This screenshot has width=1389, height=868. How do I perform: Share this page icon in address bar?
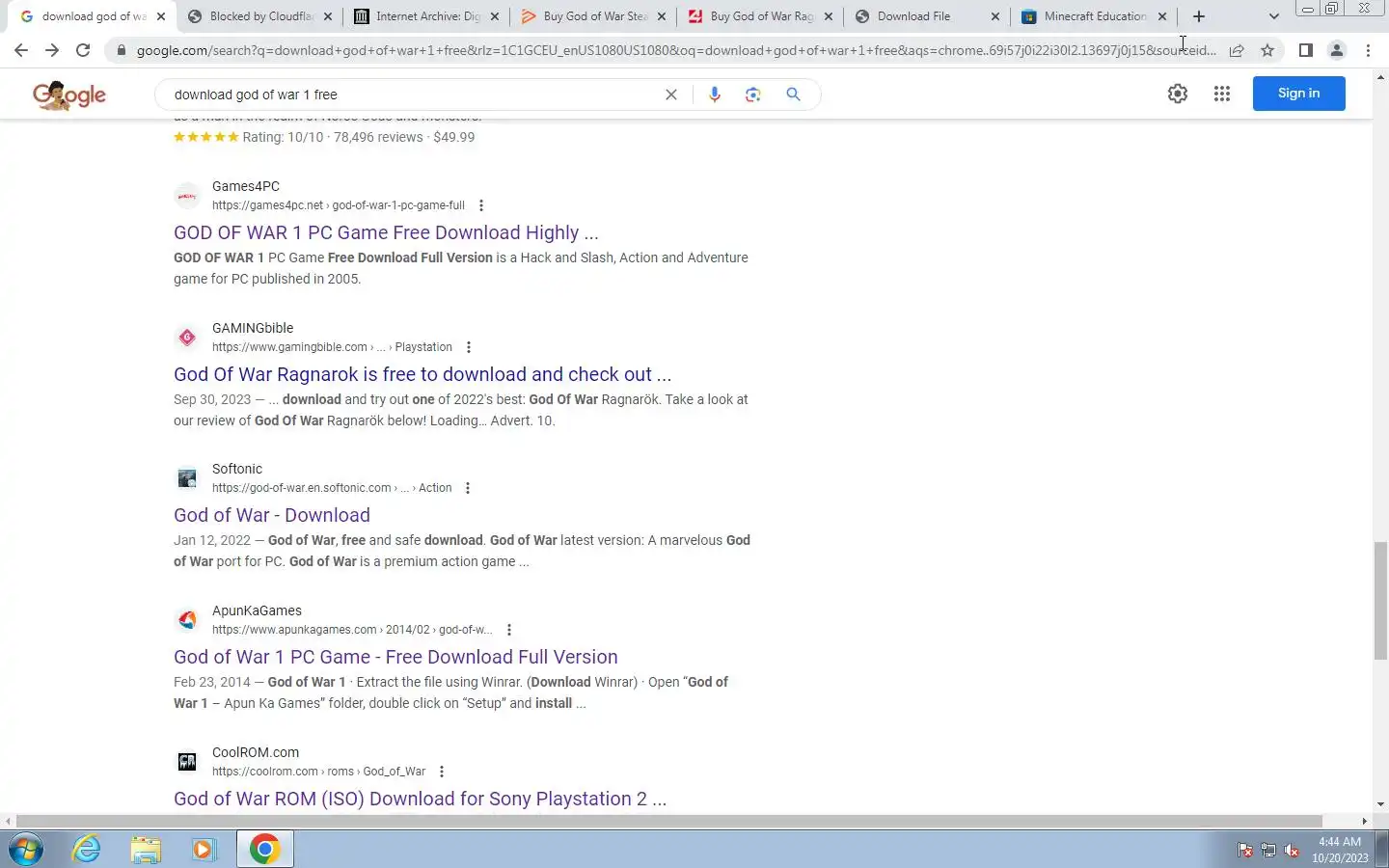click(1237, 50)
